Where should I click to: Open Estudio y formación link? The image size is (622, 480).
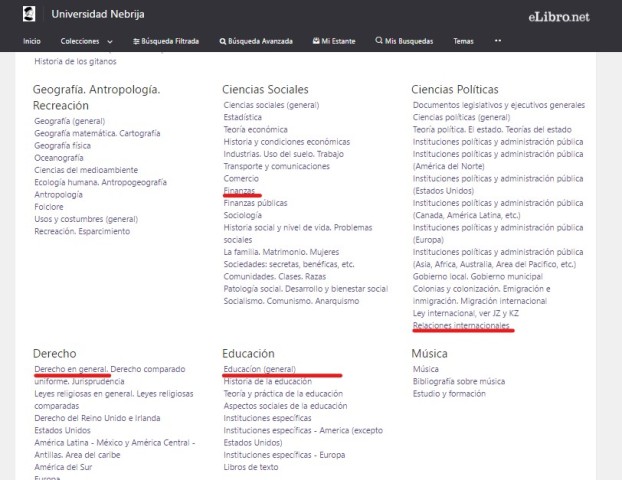point(449,394)
